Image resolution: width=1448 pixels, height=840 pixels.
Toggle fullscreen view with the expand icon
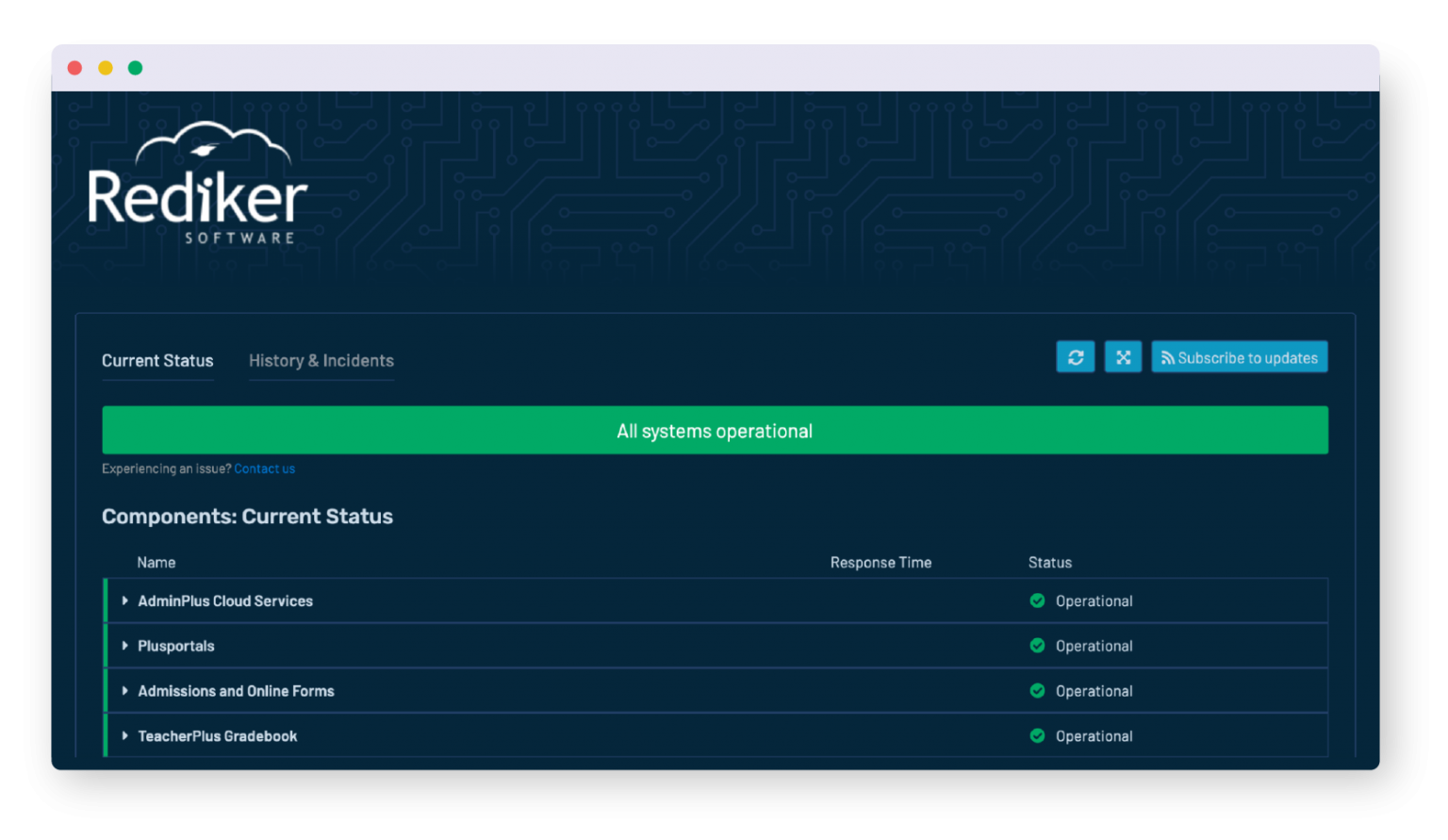(x=1123, y=357)
